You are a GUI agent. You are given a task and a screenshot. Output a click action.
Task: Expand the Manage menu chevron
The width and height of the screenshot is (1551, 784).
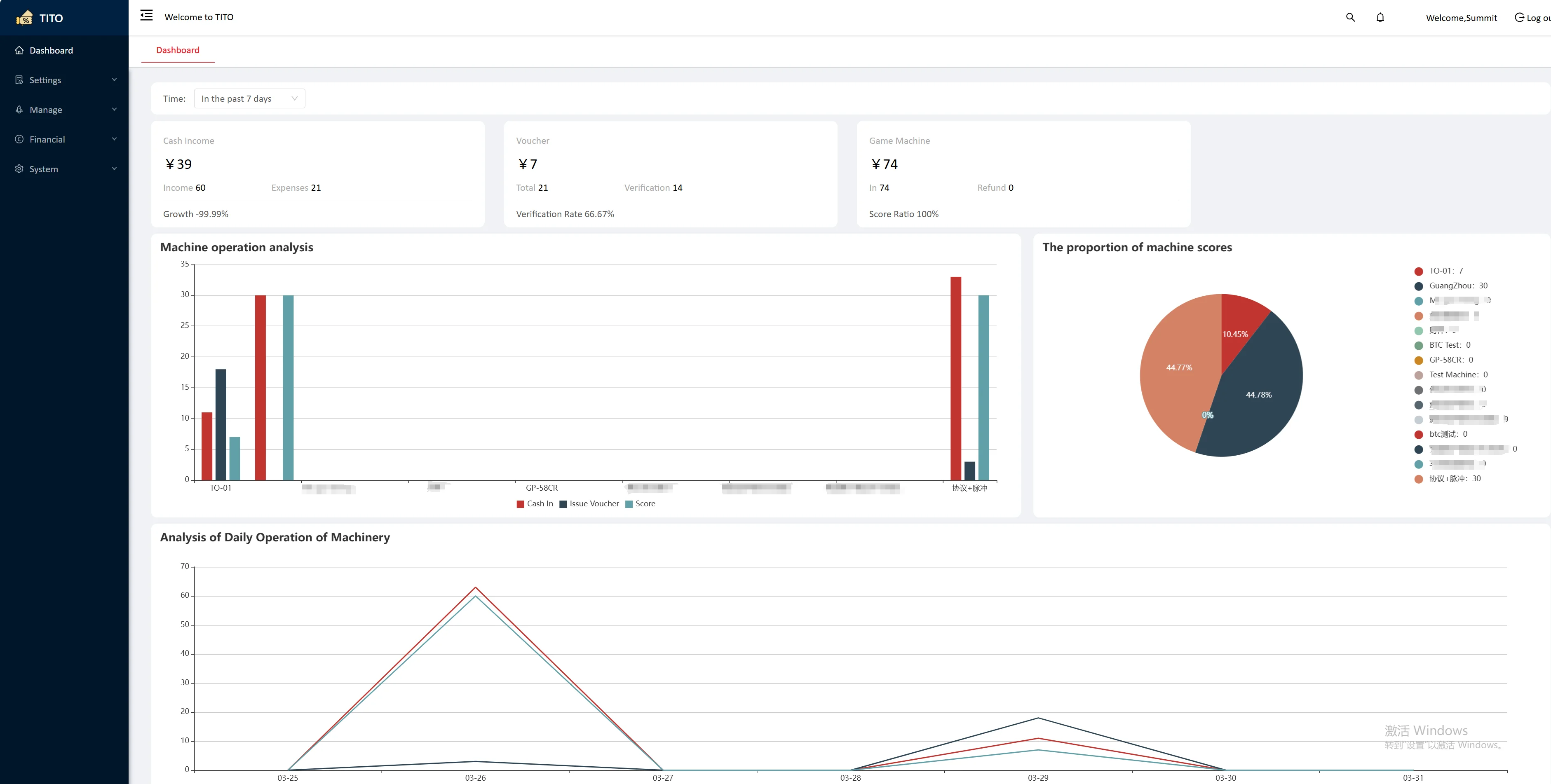(115, 110)
